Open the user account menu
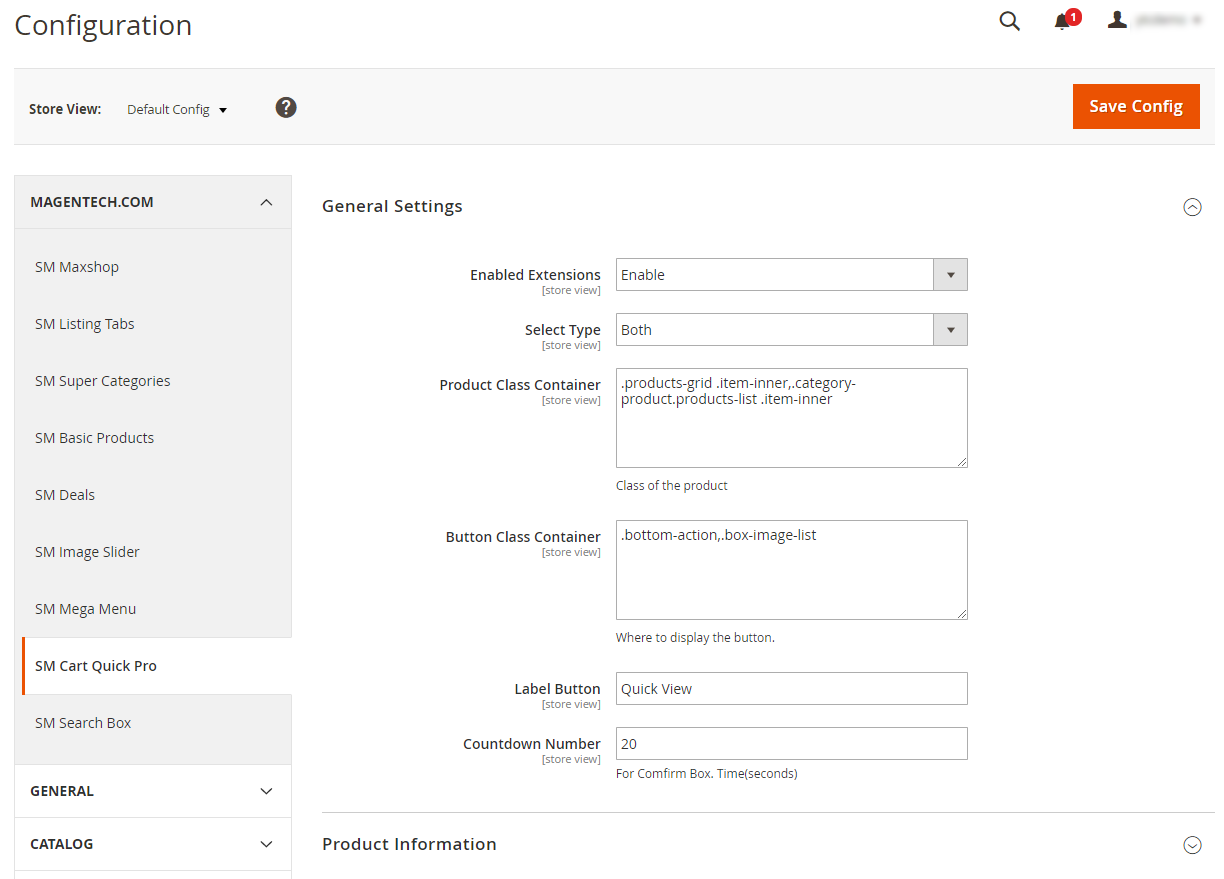 (1155, 20)
